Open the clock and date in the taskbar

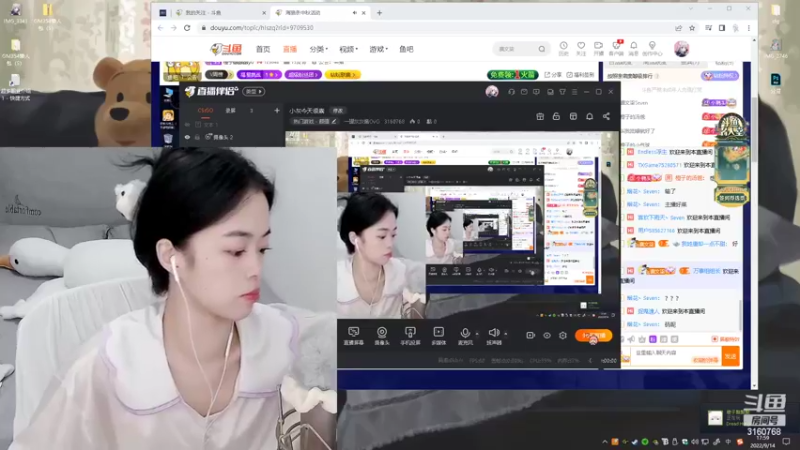(763, 442)
